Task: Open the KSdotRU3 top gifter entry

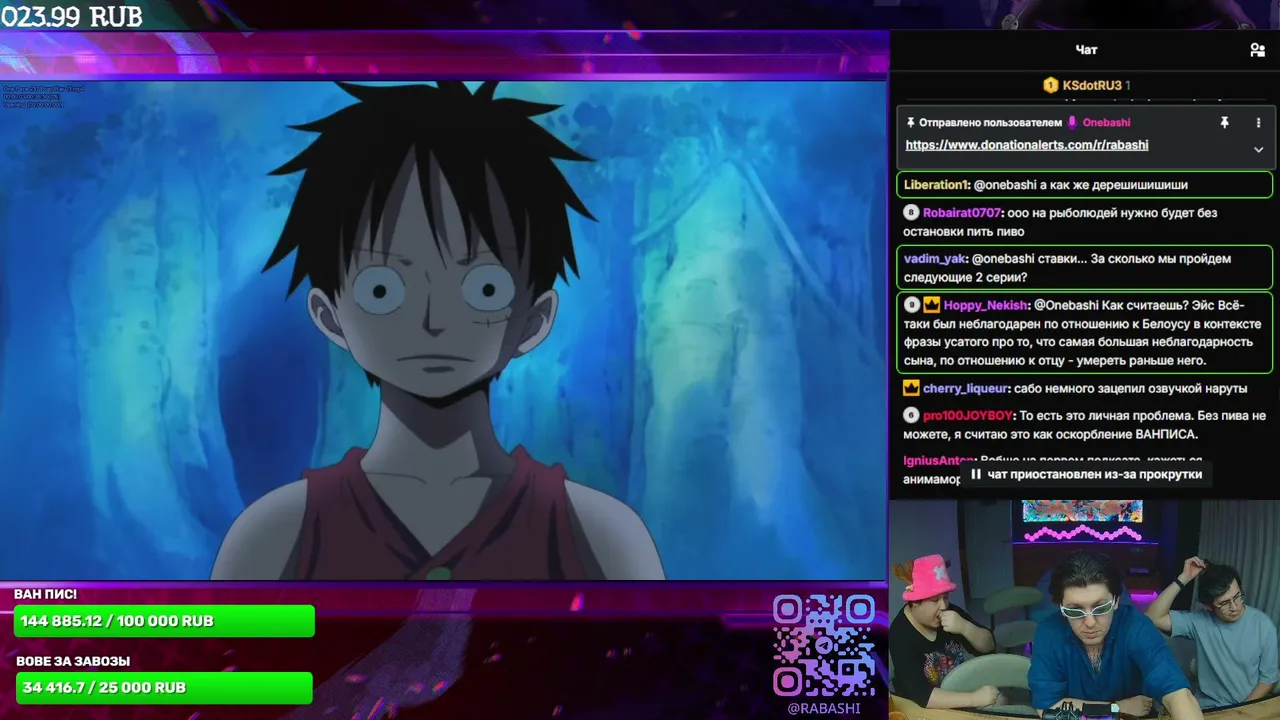Action: 1086,86
